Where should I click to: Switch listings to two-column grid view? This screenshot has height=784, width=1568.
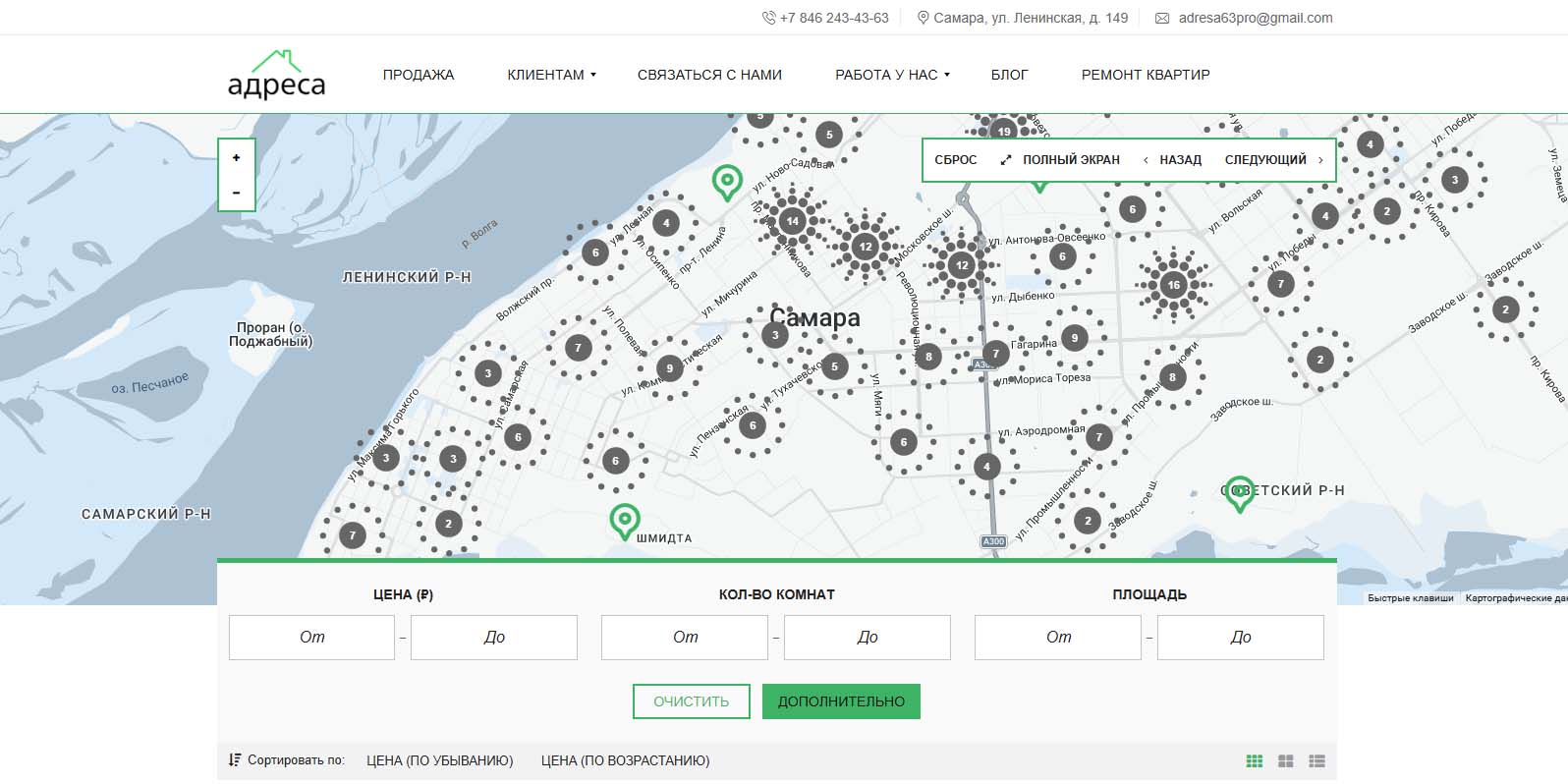point(1285,760)
